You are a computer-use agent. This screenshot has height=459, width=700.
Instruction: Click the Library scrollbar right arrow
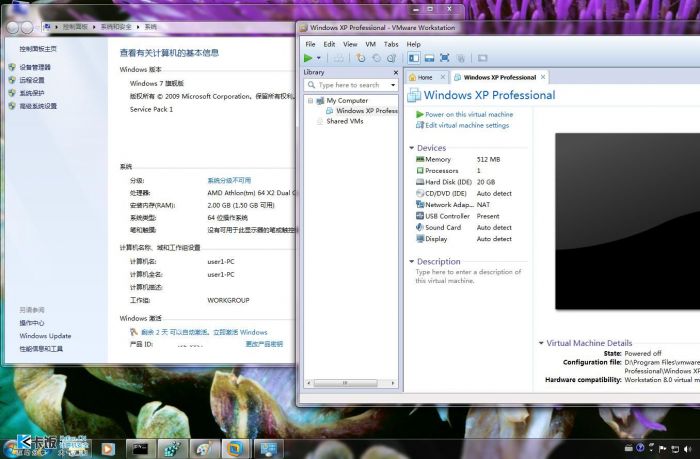[393, 383]
